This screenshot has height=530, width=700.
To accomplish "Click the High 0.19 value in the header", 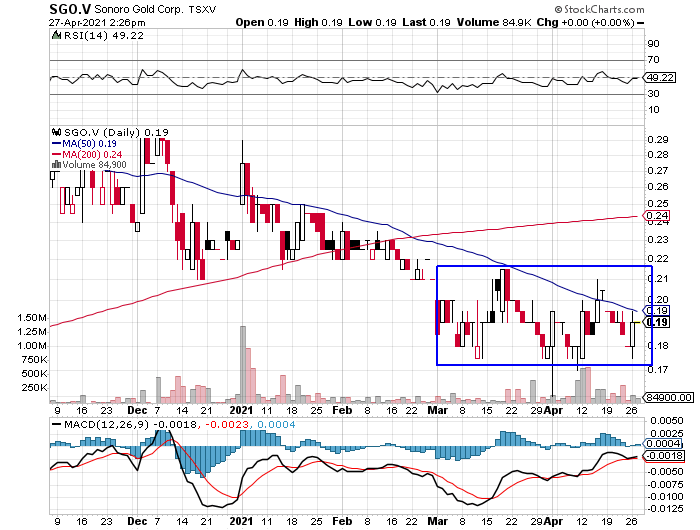I will click(318, 22).
